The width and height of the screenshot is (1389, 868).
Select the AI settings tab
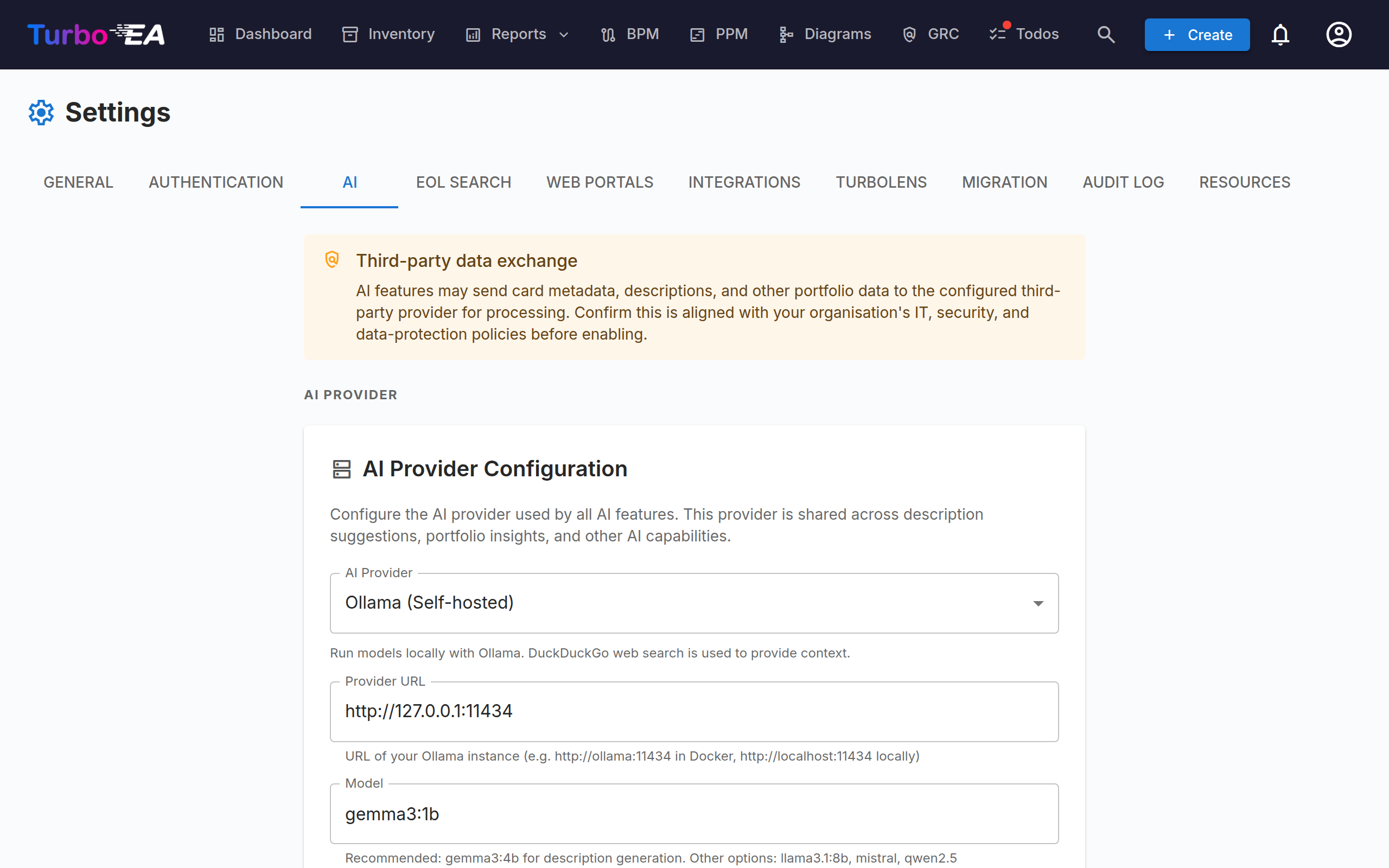pos(349,182)
